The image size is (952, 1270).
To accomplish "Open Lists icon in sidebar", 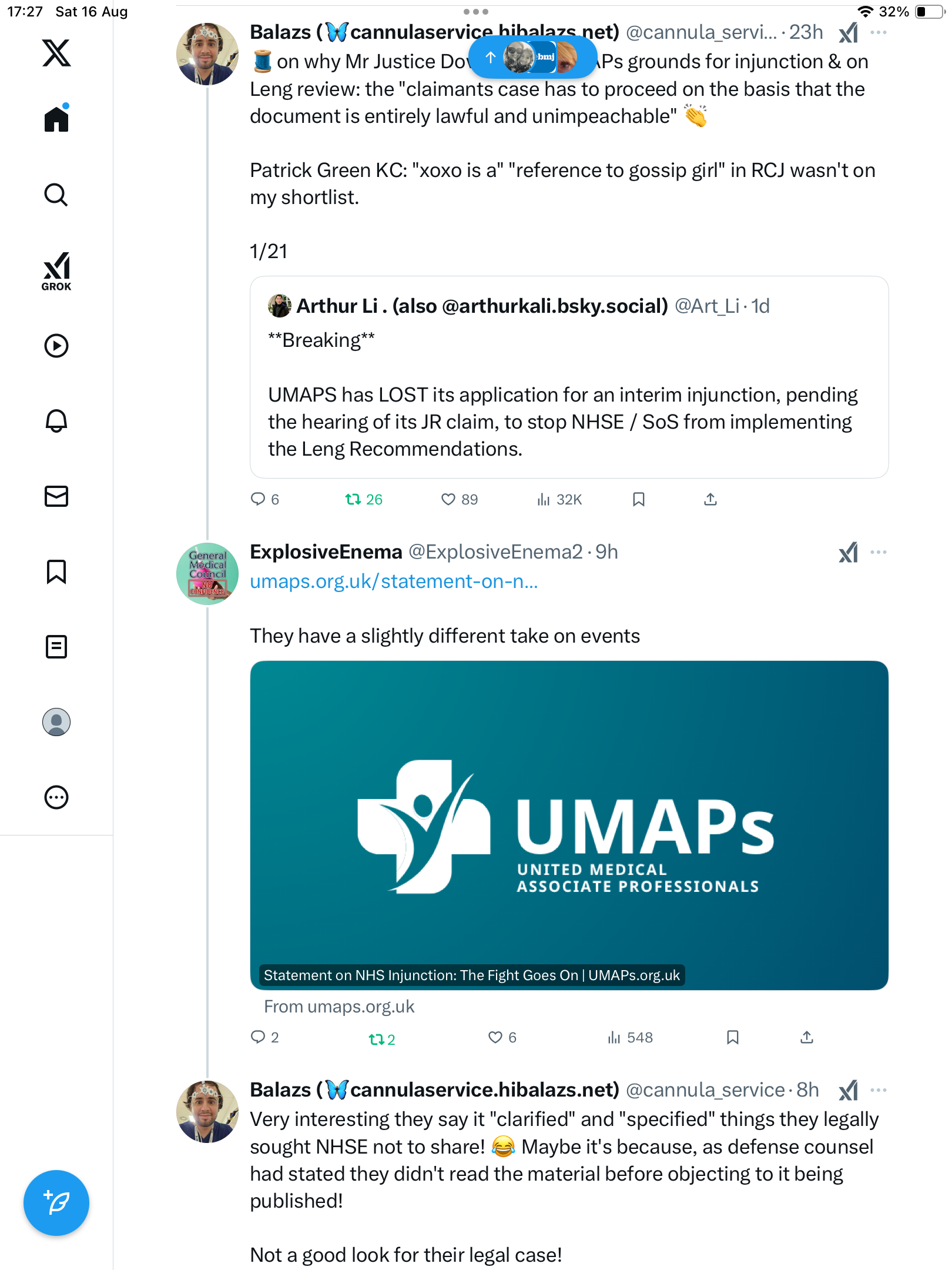I will tap(56, 647).
